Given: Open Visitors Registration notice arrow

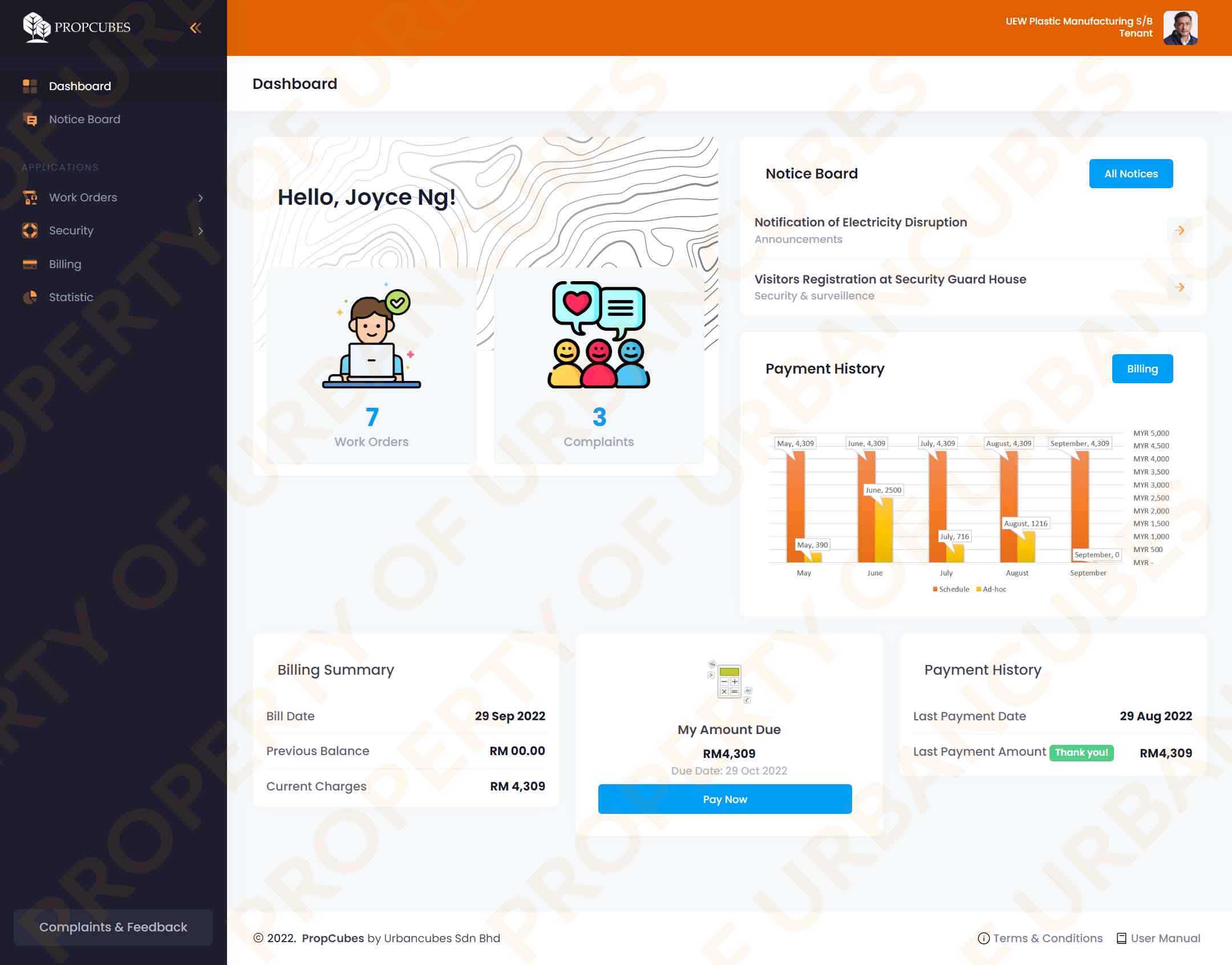Looking at the screenshot, I should click(1180, 287).
